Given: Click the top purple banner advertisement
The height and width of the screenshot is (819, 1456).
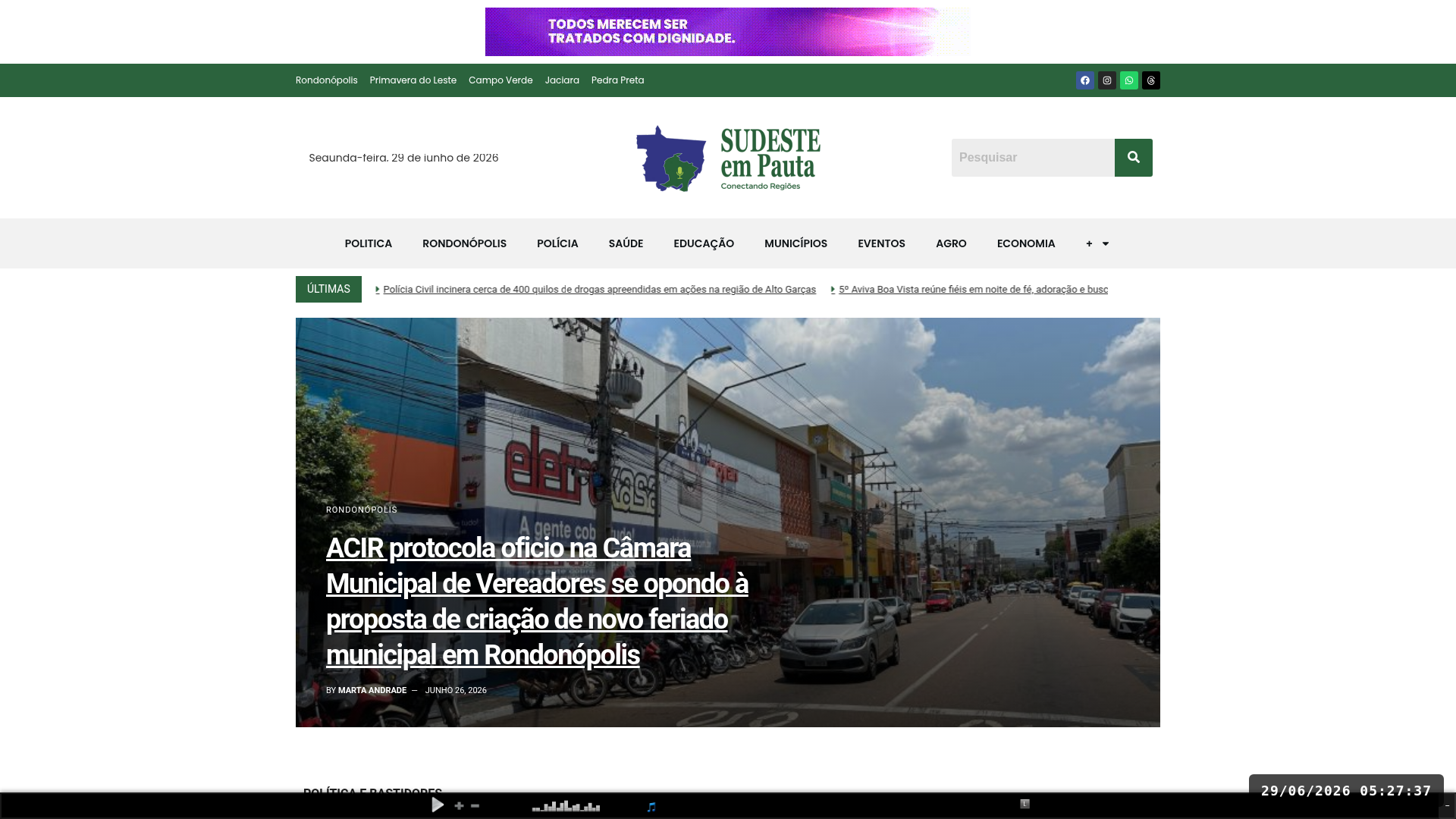Looking at the screenshot, I should click(x=728, y=32).
